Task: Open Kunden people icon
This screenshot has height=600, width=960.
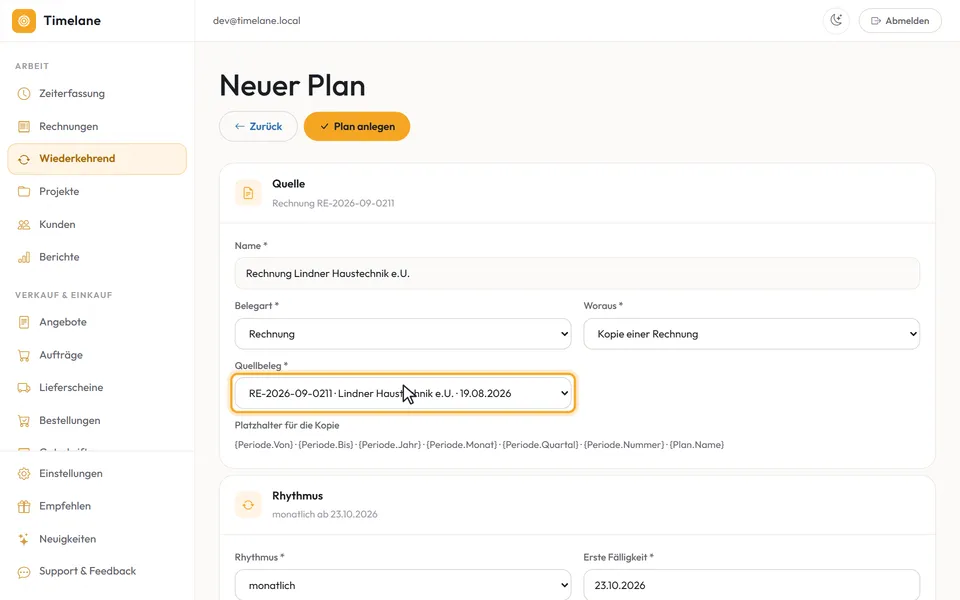Action: point(24,225)
